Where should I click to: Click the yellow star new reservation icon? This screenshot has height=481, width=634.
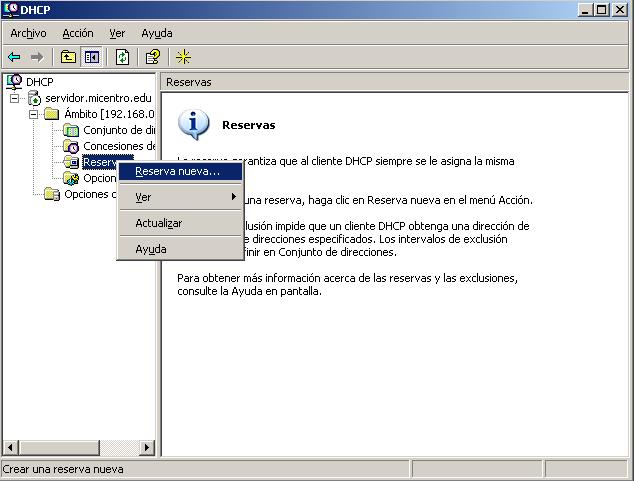coord(183,57)
